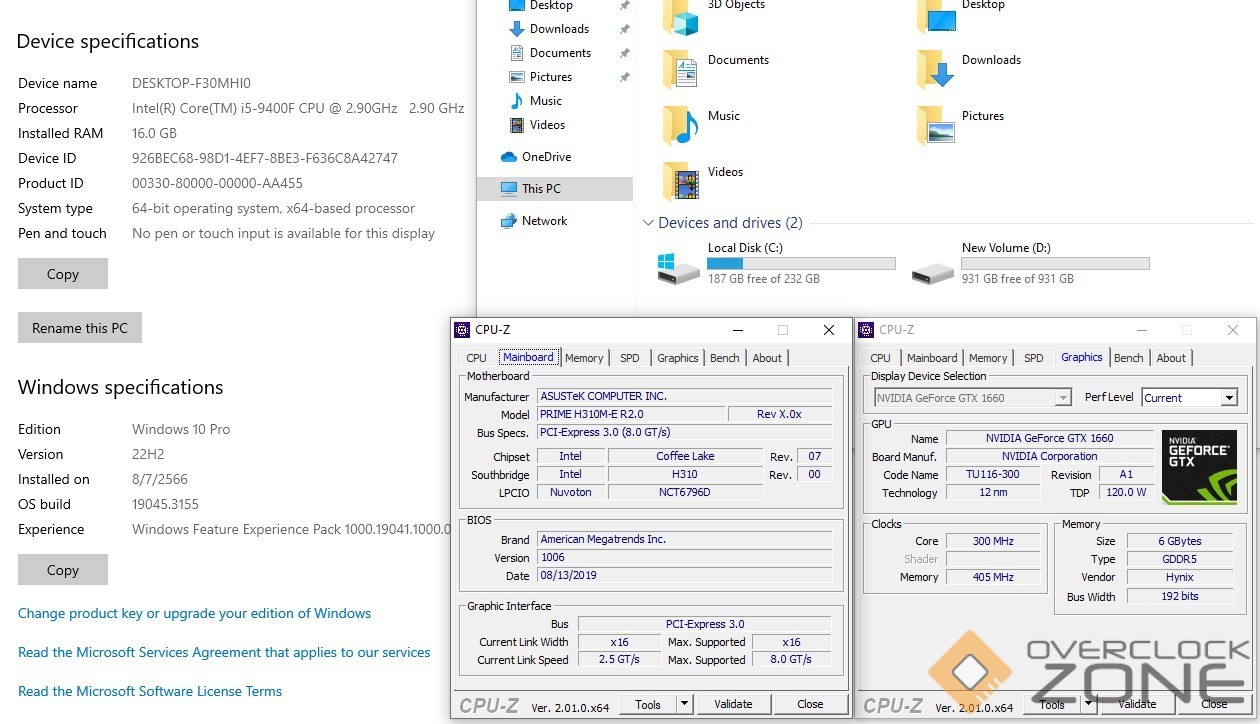Click the Rename this PC button
1260x724 pixels.
[80, 328]
